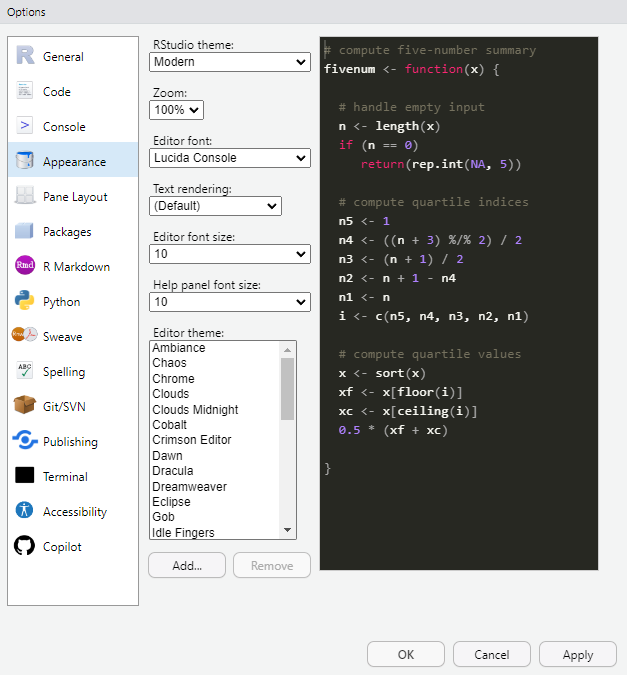Click the Publishing icon
This screenshot has height=675, width=627.
(x=25, y=441)
